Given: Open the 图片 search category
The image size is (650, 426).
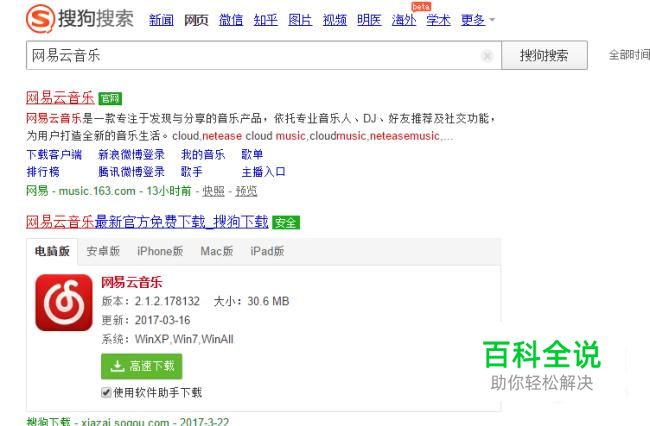Looking at the screenshot, I should click(x=300, y=20).
